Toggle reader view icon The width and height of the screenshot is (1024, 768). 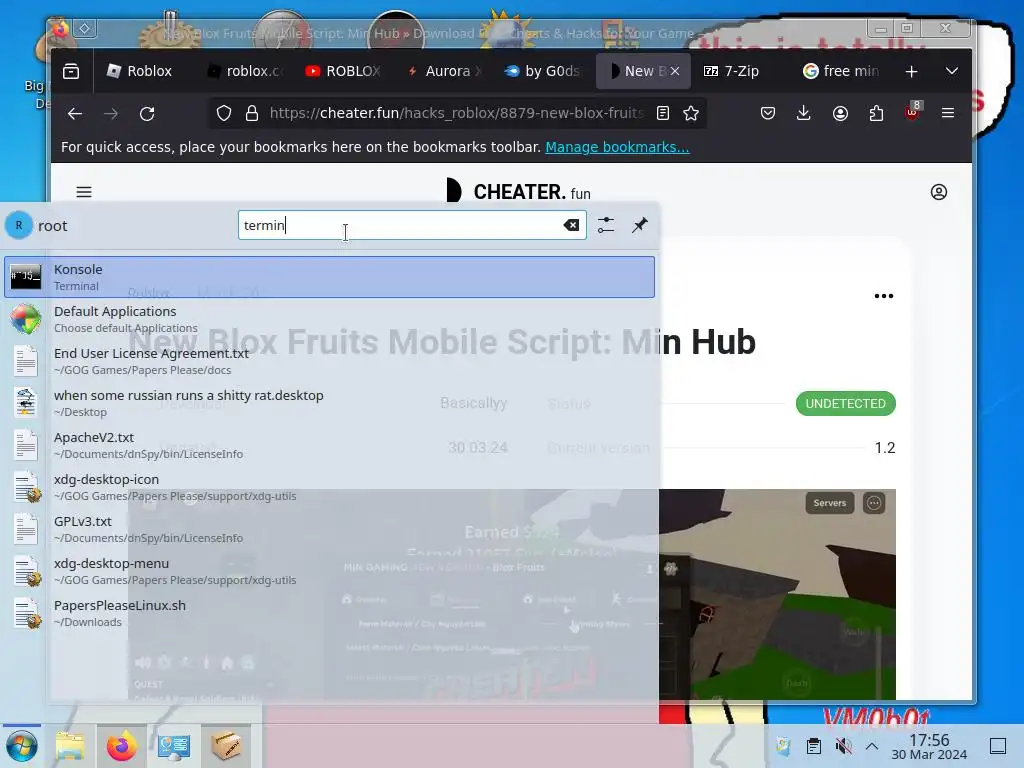(x=663, y=114)
